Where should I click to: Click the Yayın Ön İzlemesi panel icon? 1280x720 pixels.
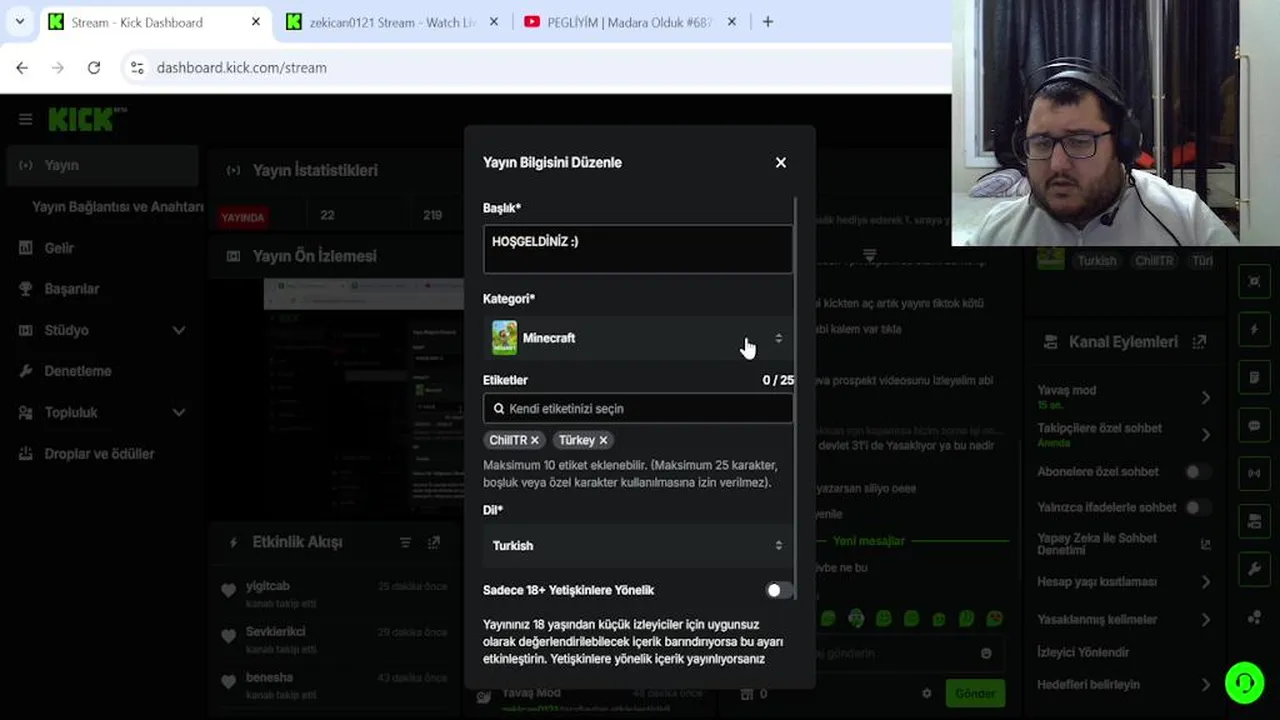[x=233, y=256]
